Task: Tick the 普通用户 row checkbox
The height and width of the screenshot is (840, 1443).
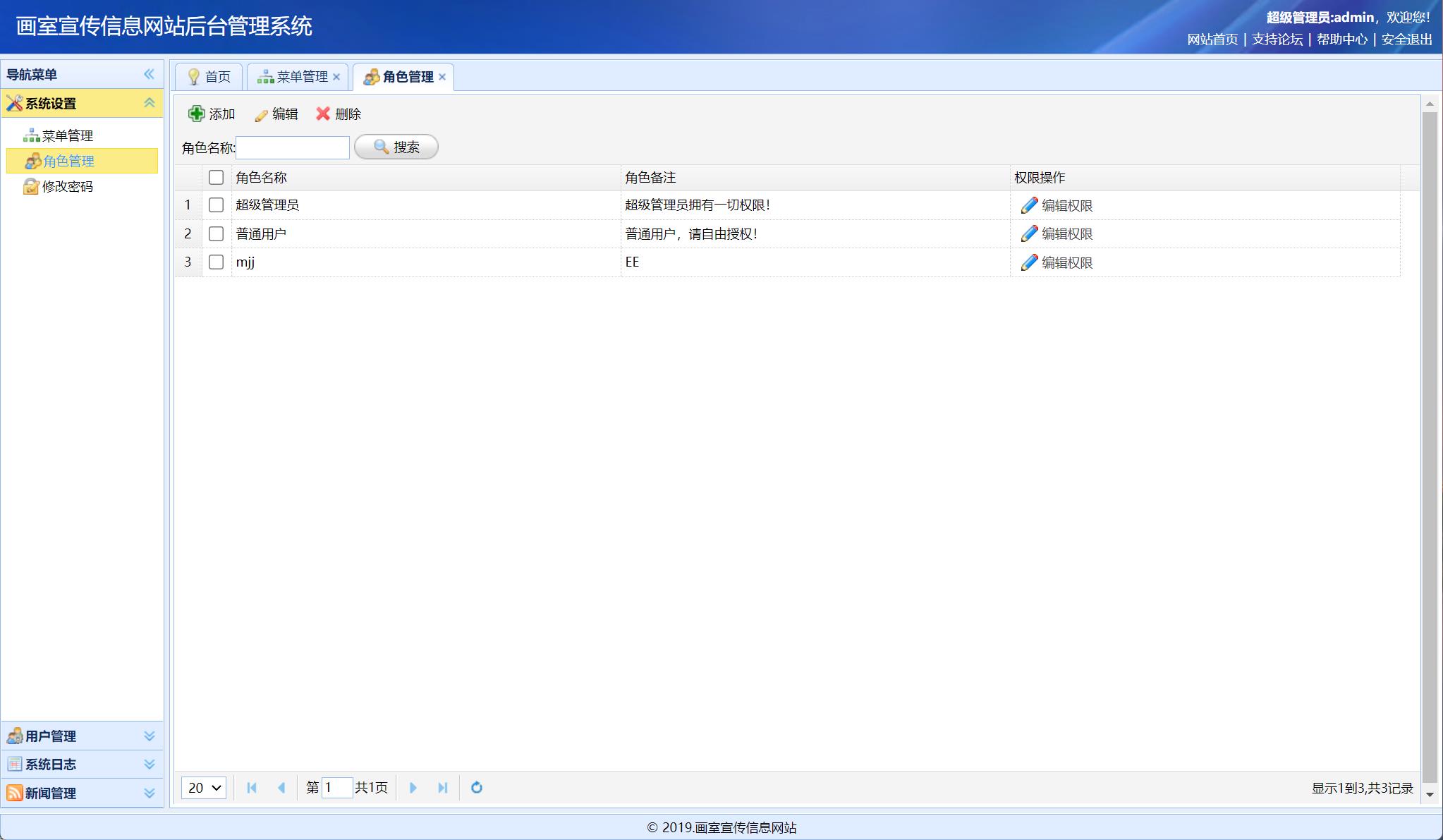Action: (x=217, y=233)
